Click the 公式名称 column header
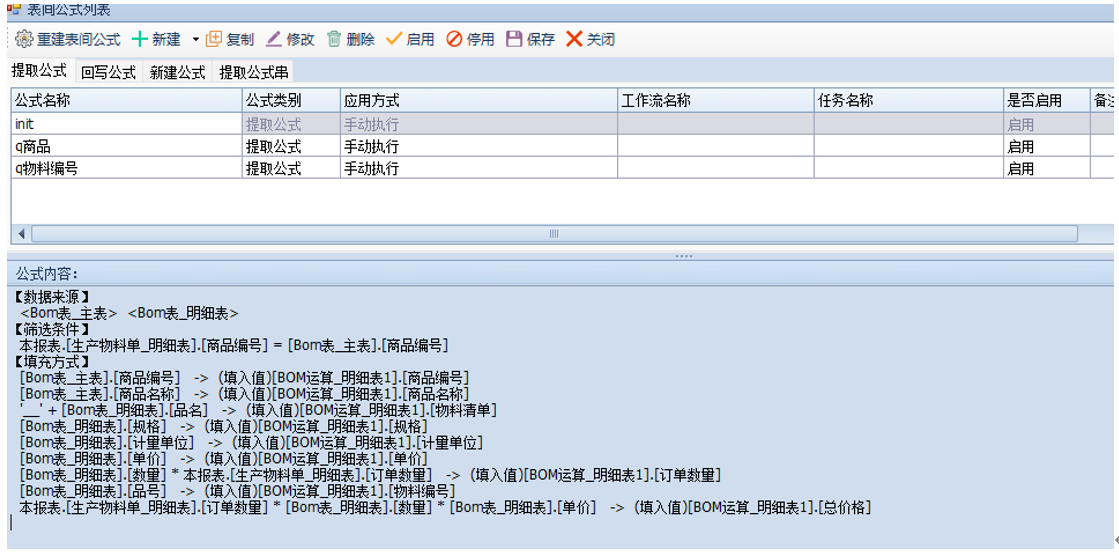The width and height of the screenshot is (1119, 556). click(x=126, y=101)
